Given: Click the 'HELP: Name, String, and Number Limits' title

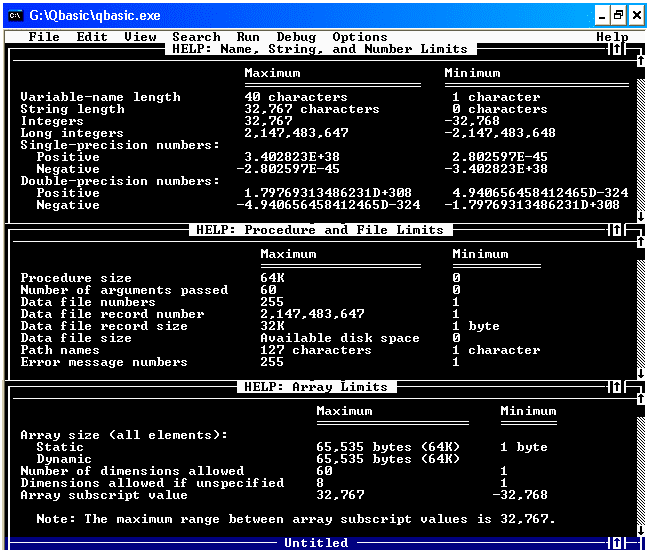Looking at the screenshot, I should pos(320,49).
